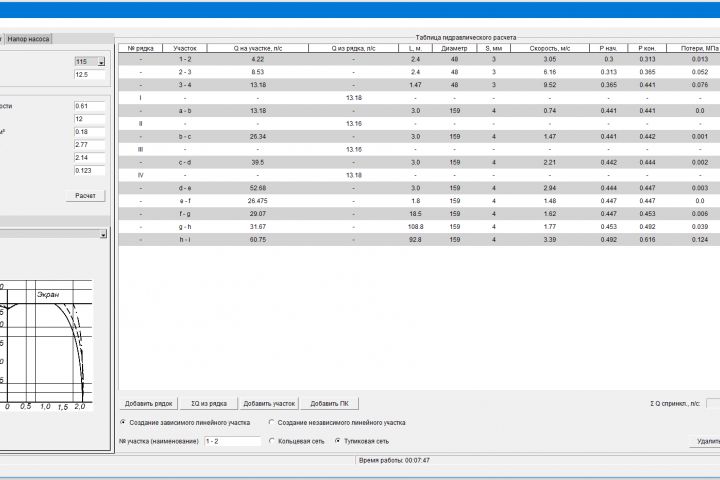Screen dimensions: 720x480
Task: Select участок cell 3 - 4
Action: (x=185, y=85)
